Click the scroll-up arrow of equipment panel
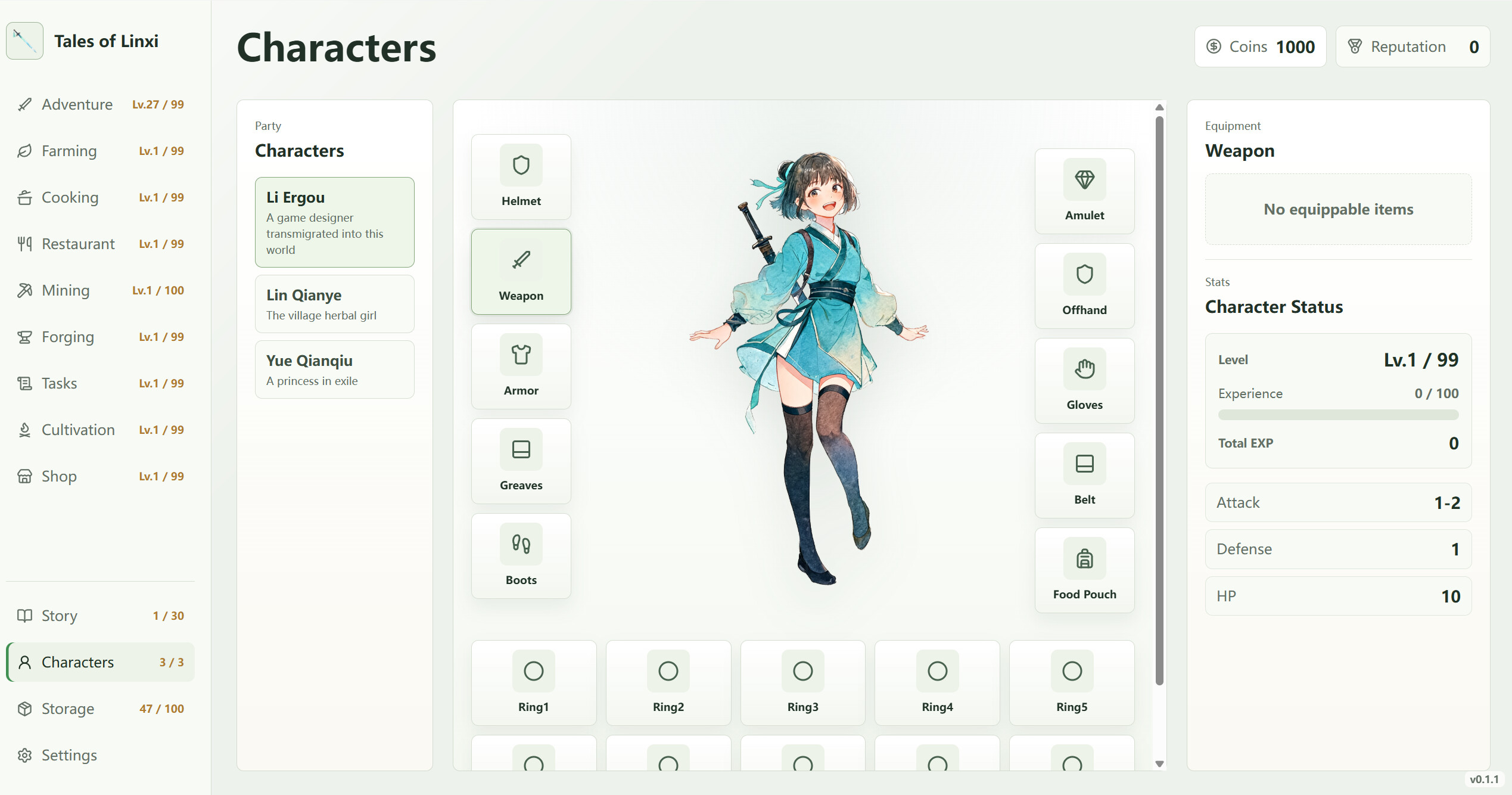The image size is (1512, 795). (x=1159, y=107)
